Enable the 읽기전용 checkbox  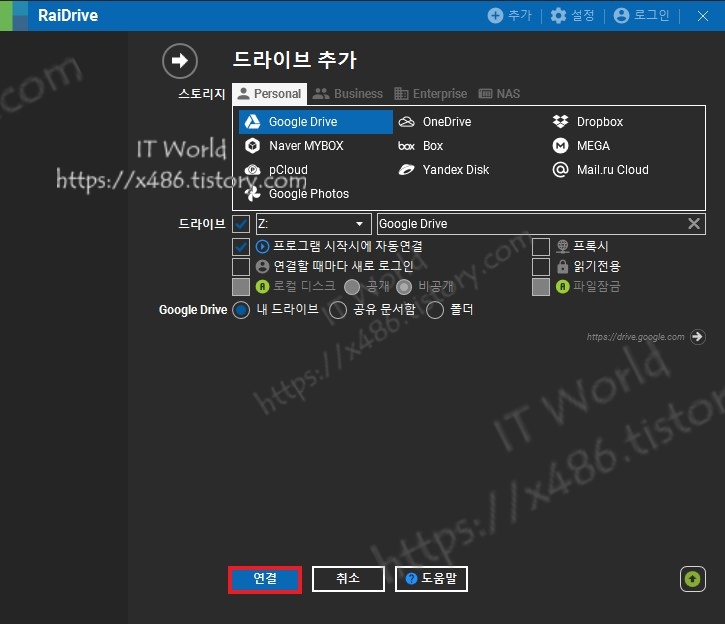pyautogui.click(x=541, y=267)
